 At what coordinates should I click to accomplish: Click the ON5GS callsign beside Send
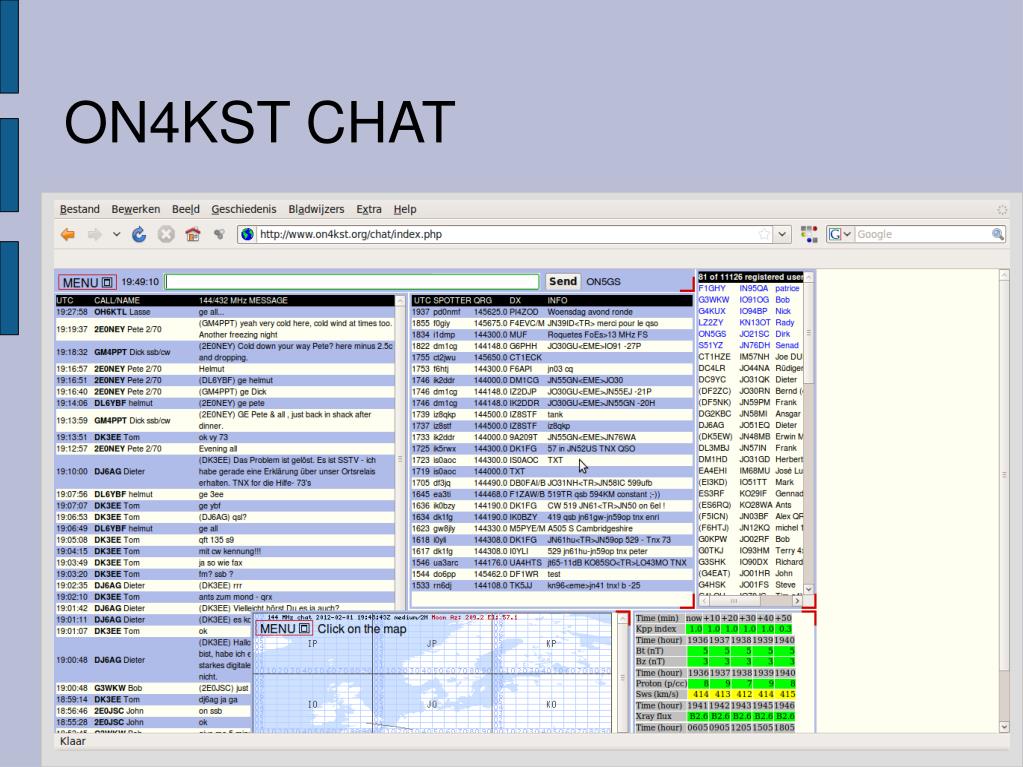pyautogui.click(x=603, y=282)
